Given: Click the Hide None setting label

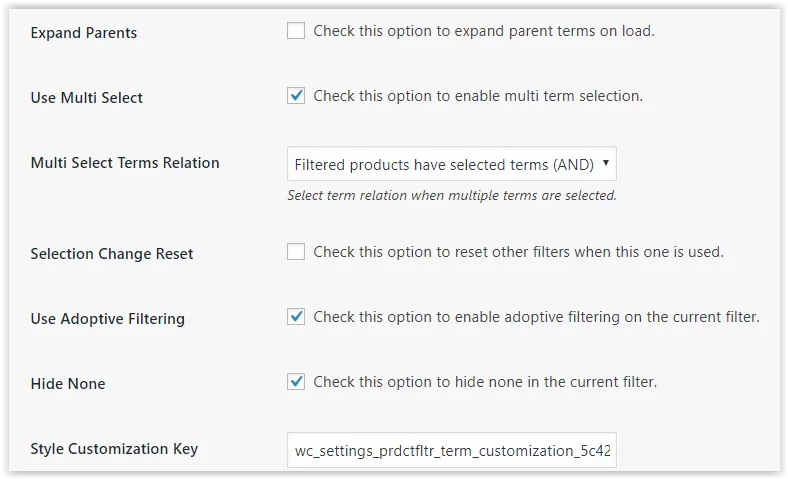Looking at the screenshot, I should 68,384.
